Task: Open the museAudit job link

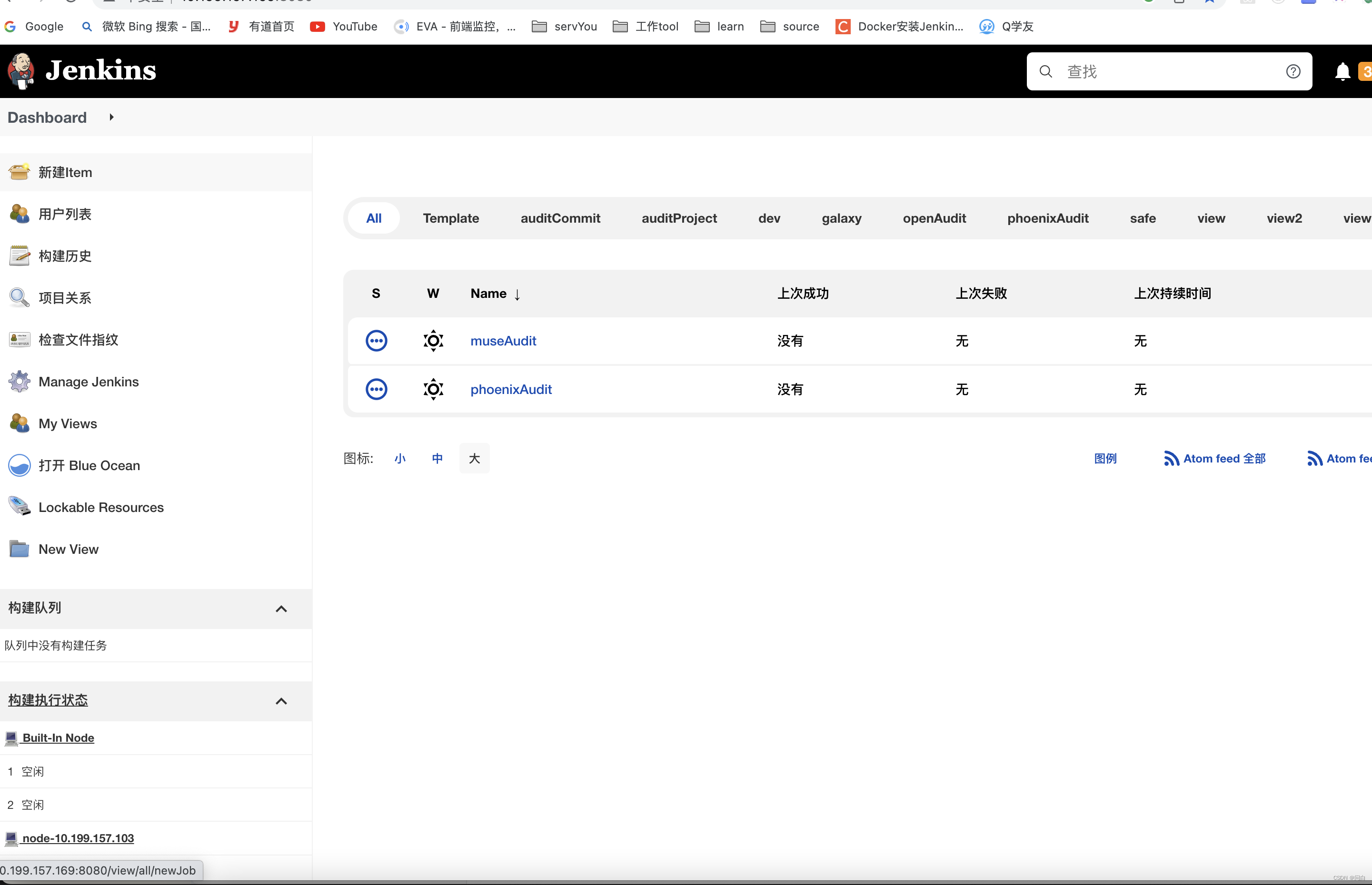Action: point(503,341)
